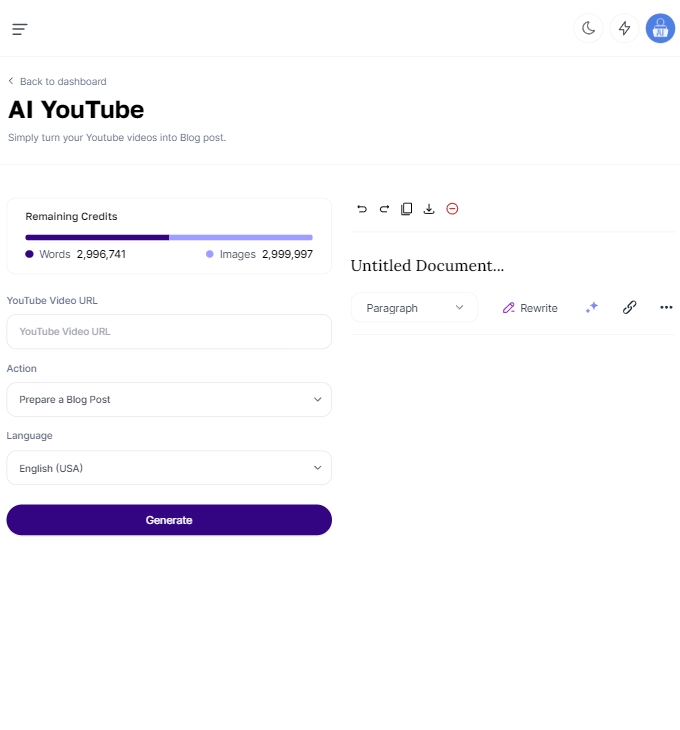Viewport: 680px width, 730px height.
Task: Redo the editor change
Action: [384, 209]
